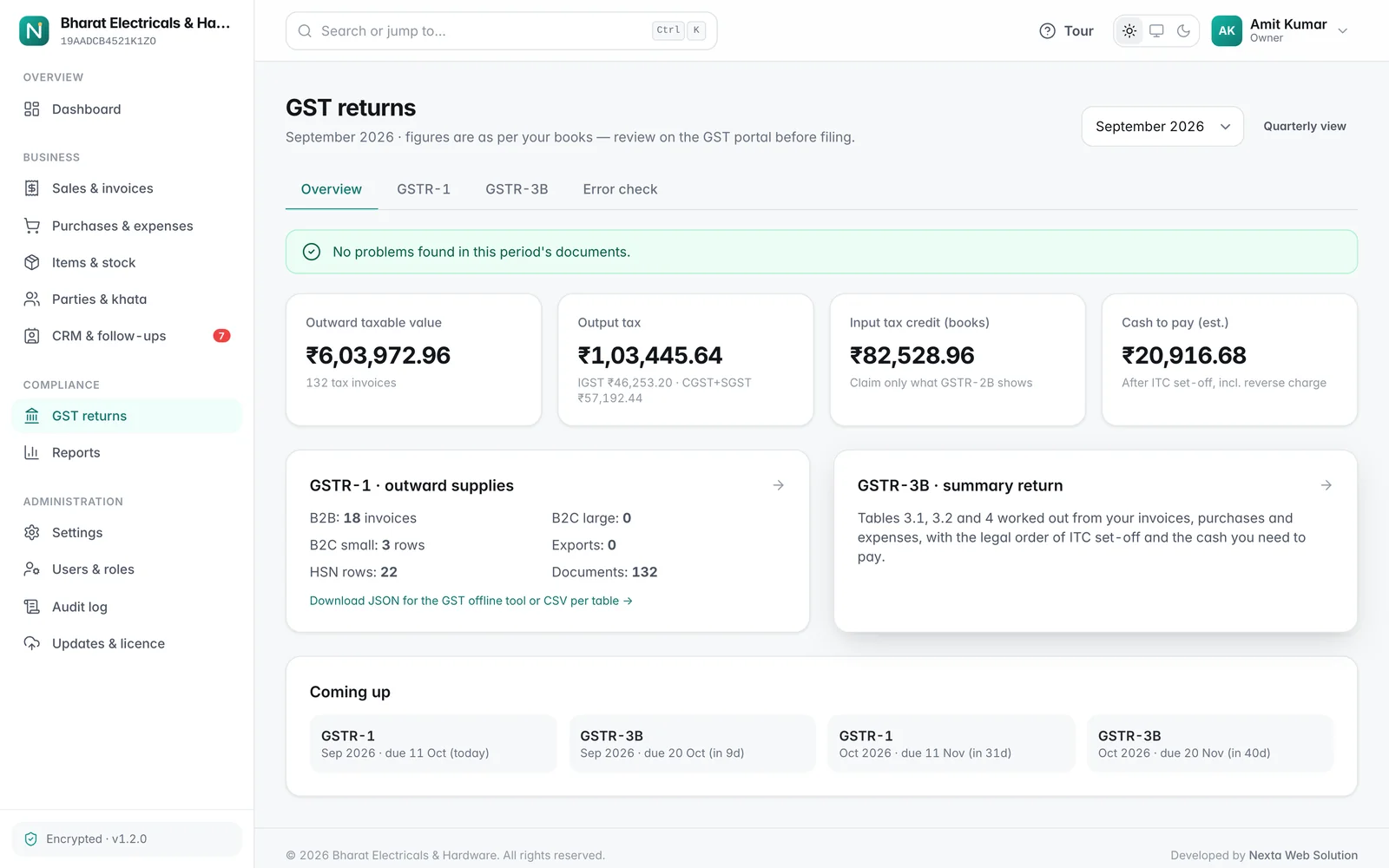This screenshot has height=868, width=1389.
Task: Open Parties & khata
Action: point(127,299)
